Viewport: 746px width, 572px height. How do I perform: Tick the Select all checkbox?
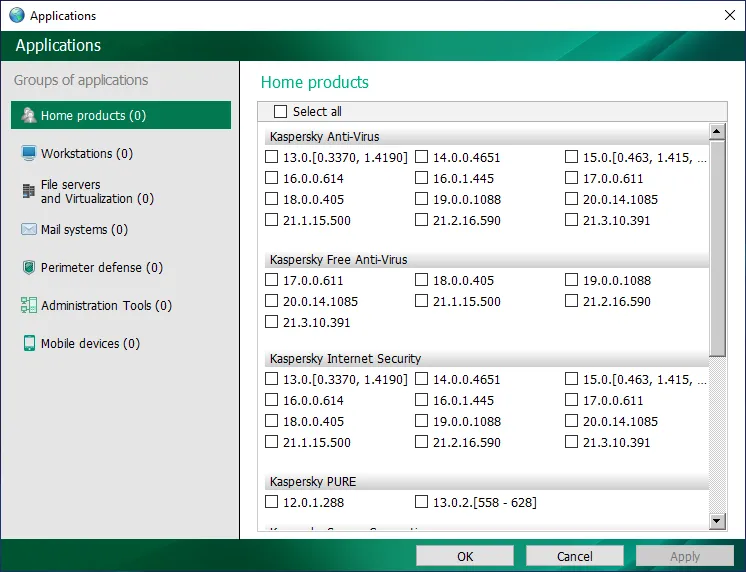click(281, 111)
